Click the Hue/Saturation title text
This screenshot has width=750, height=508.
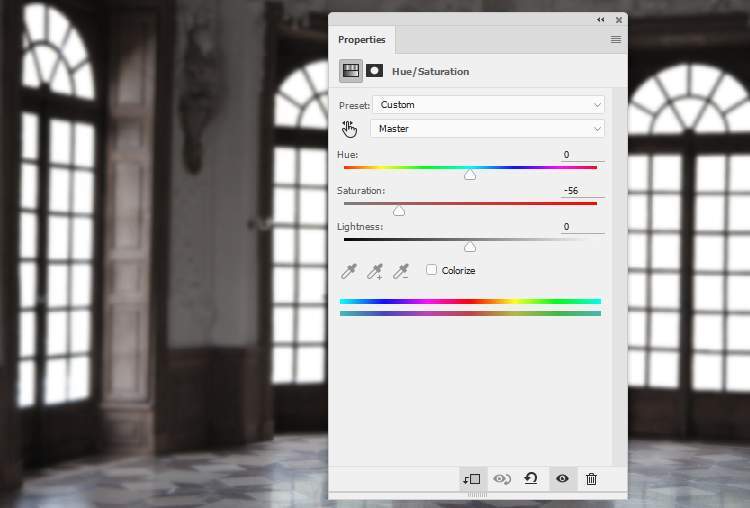click(430, 72)
